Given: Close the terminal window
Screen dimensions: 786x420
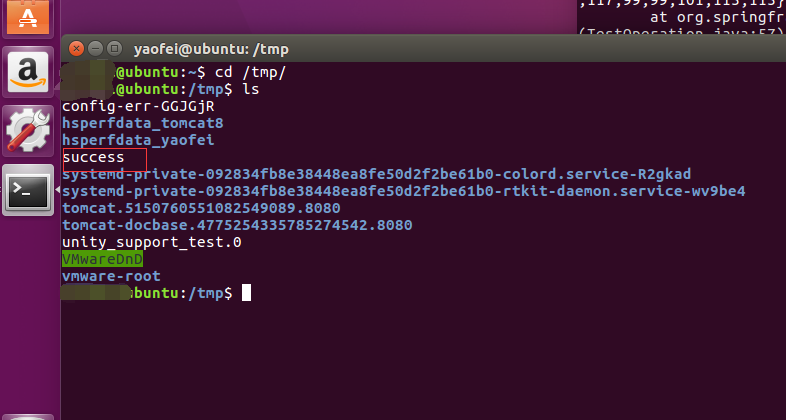Looking at the screenshot, I should tap(78, 48).
